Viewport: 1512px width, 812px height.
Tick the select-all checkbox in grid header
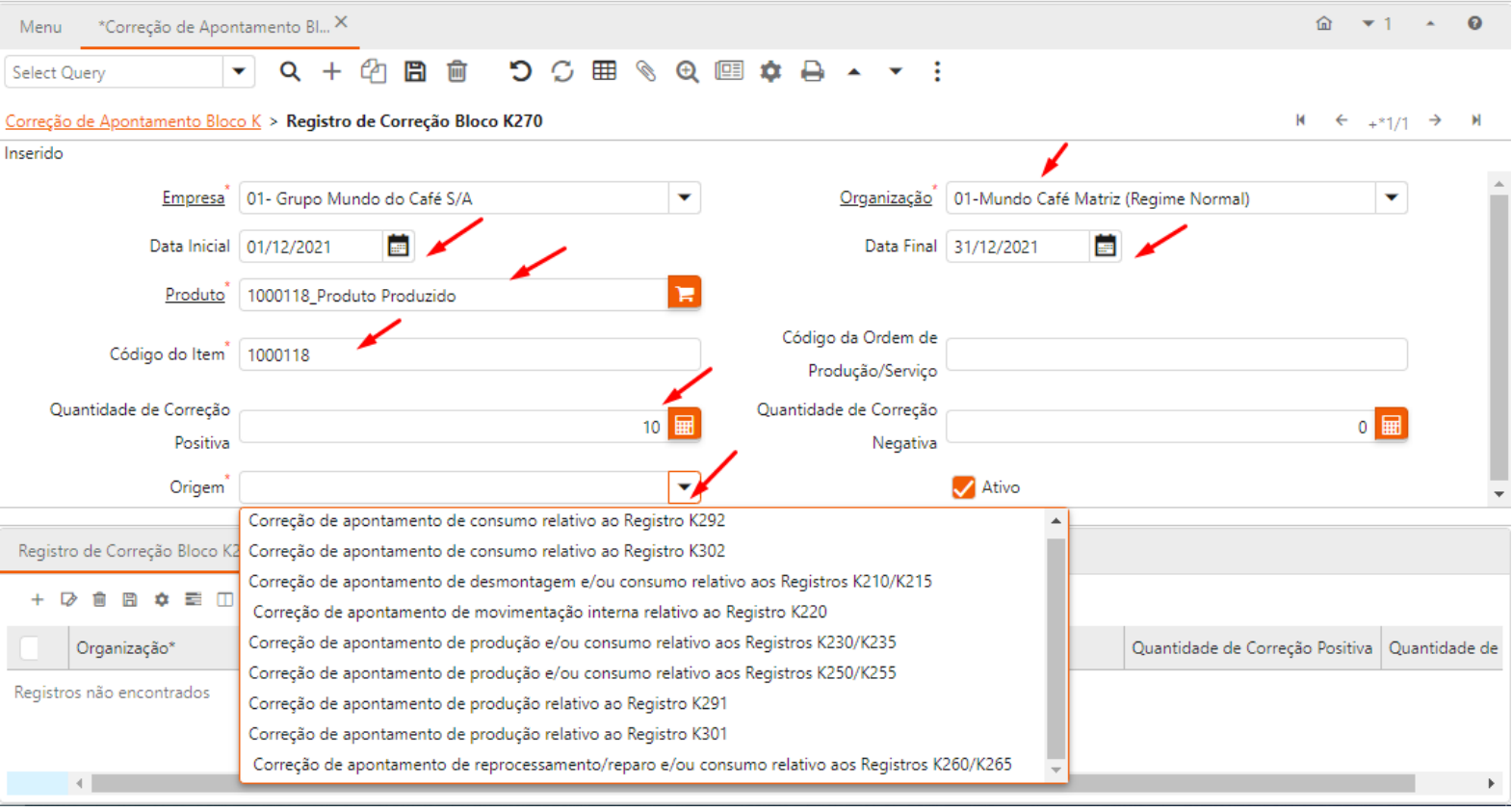coord(30,648)
